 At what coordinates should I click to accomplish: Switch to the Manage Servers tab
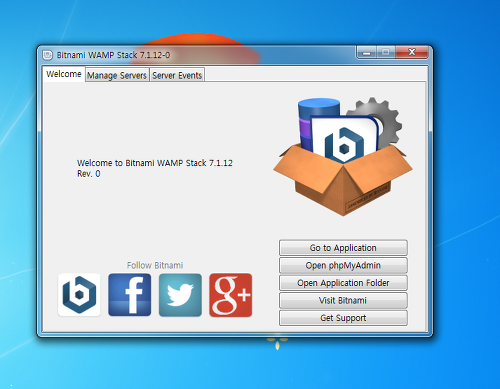[x=117, y=75]
